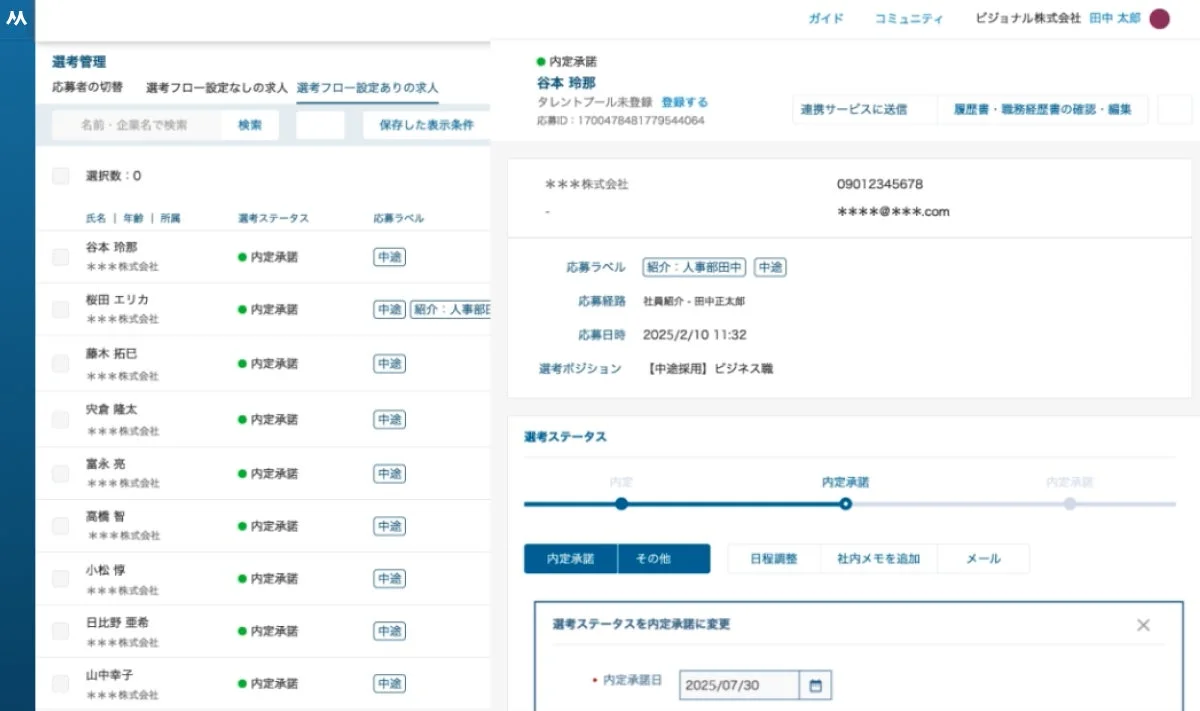1200x711 pixels.
Task: Close the 選考ステータスを内定承諾に変更 panel
Action: (1143, 624)
